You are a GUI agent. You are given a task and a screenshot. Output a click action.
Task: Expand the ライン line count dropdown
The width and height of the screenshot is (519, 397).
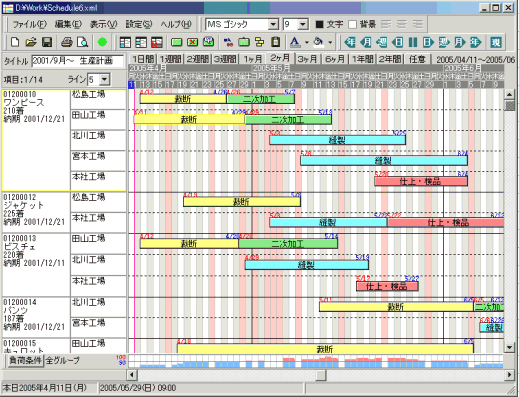[105, 79]
